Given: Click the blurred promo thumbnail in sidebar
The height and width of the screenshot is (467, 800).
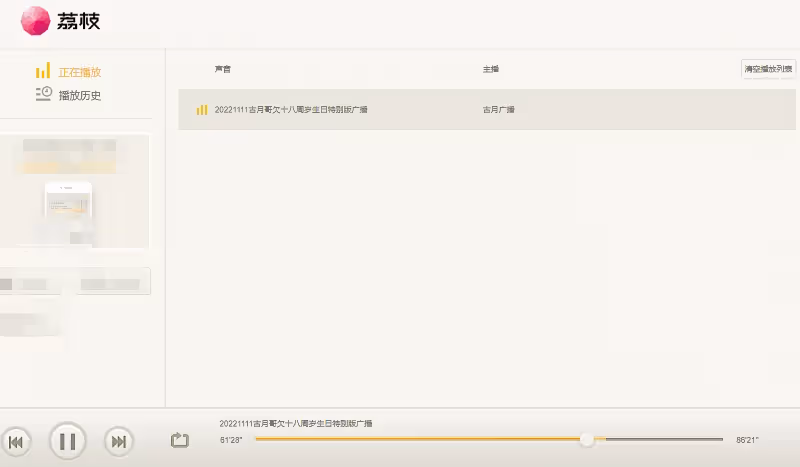Looking at the screenshot, I should coord(74,191).
